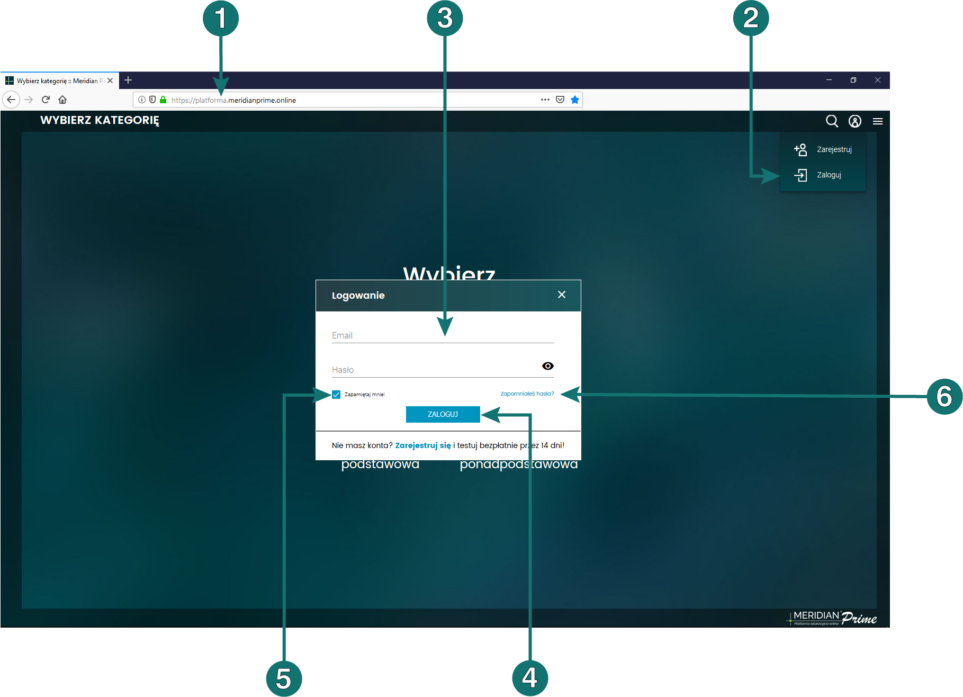Go to the browser home icon
963x697 pixels.
tap(63, 99)
